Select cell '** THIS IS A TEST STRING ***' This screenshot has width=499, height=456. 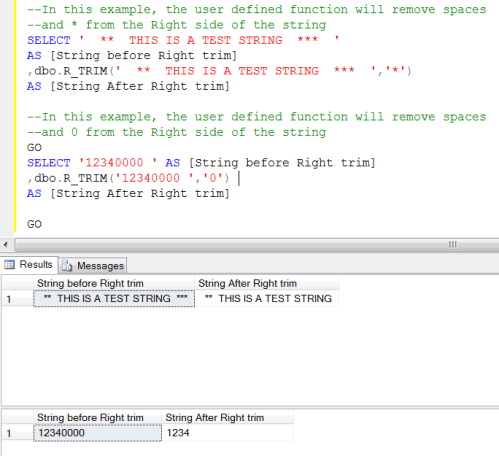click(x=114, y=299)
